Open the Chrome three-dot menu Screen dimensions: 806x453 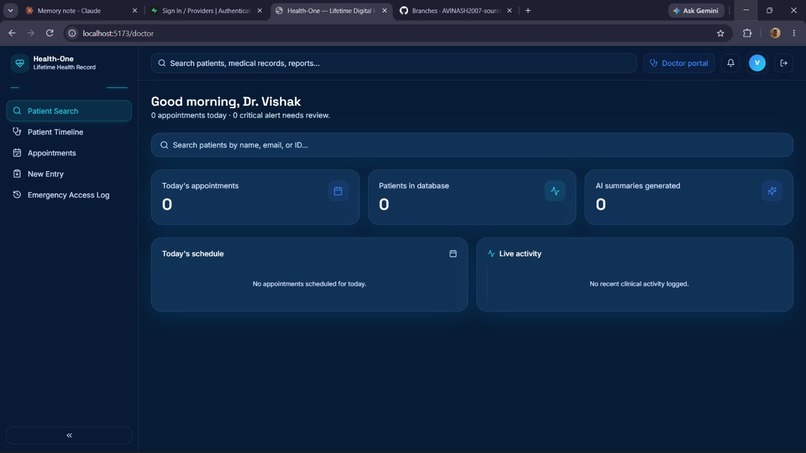[794, 33]
